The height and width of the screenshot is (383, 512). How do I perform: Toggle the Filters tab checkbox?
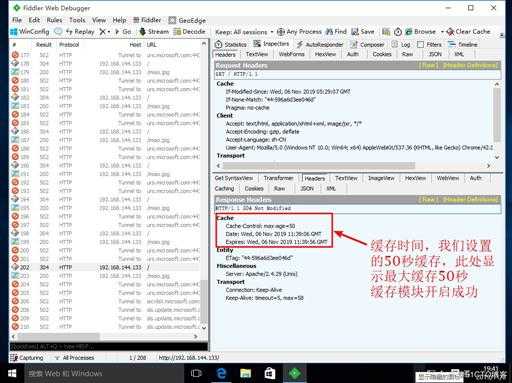[420, 44]
